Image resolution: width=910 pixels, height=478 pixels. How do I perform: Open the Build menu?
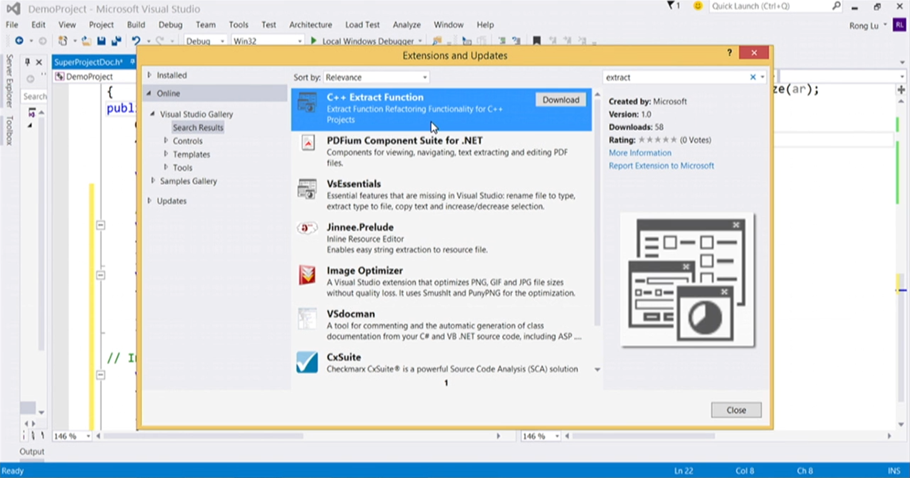(x=136, y=24)
